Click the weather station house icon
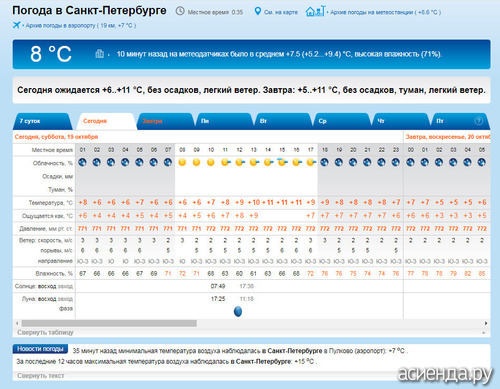Image resolution: width=500 pixels, height=389 pixels. click(315, 11)
